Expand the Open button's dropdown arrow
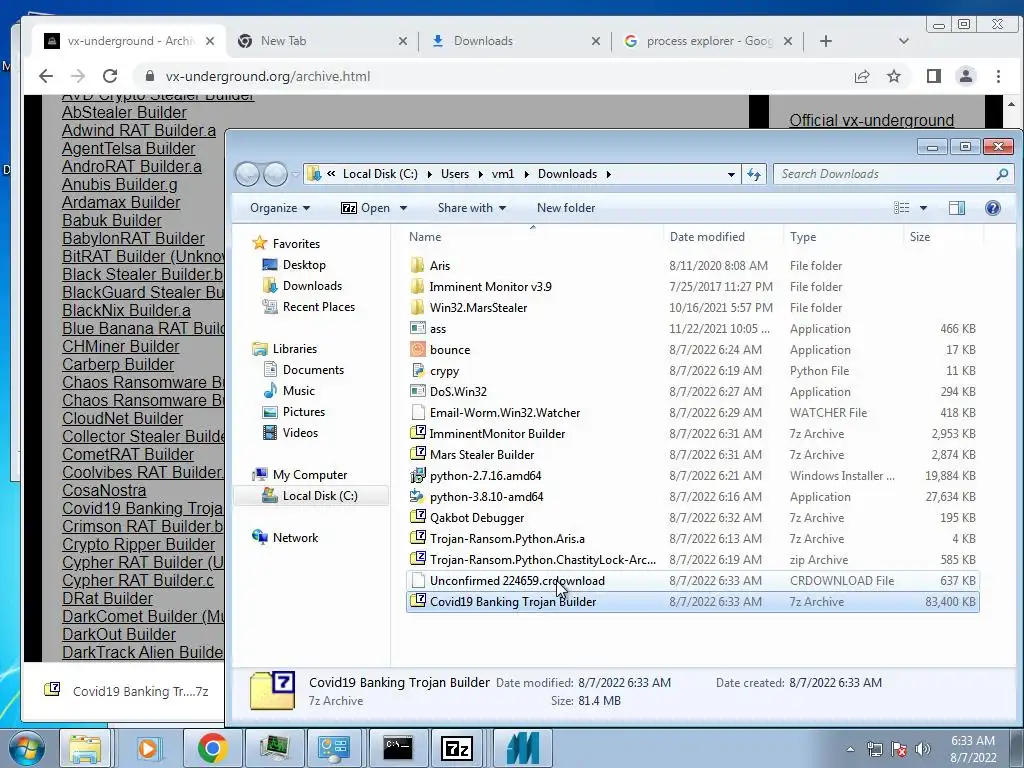 (404, 208)
